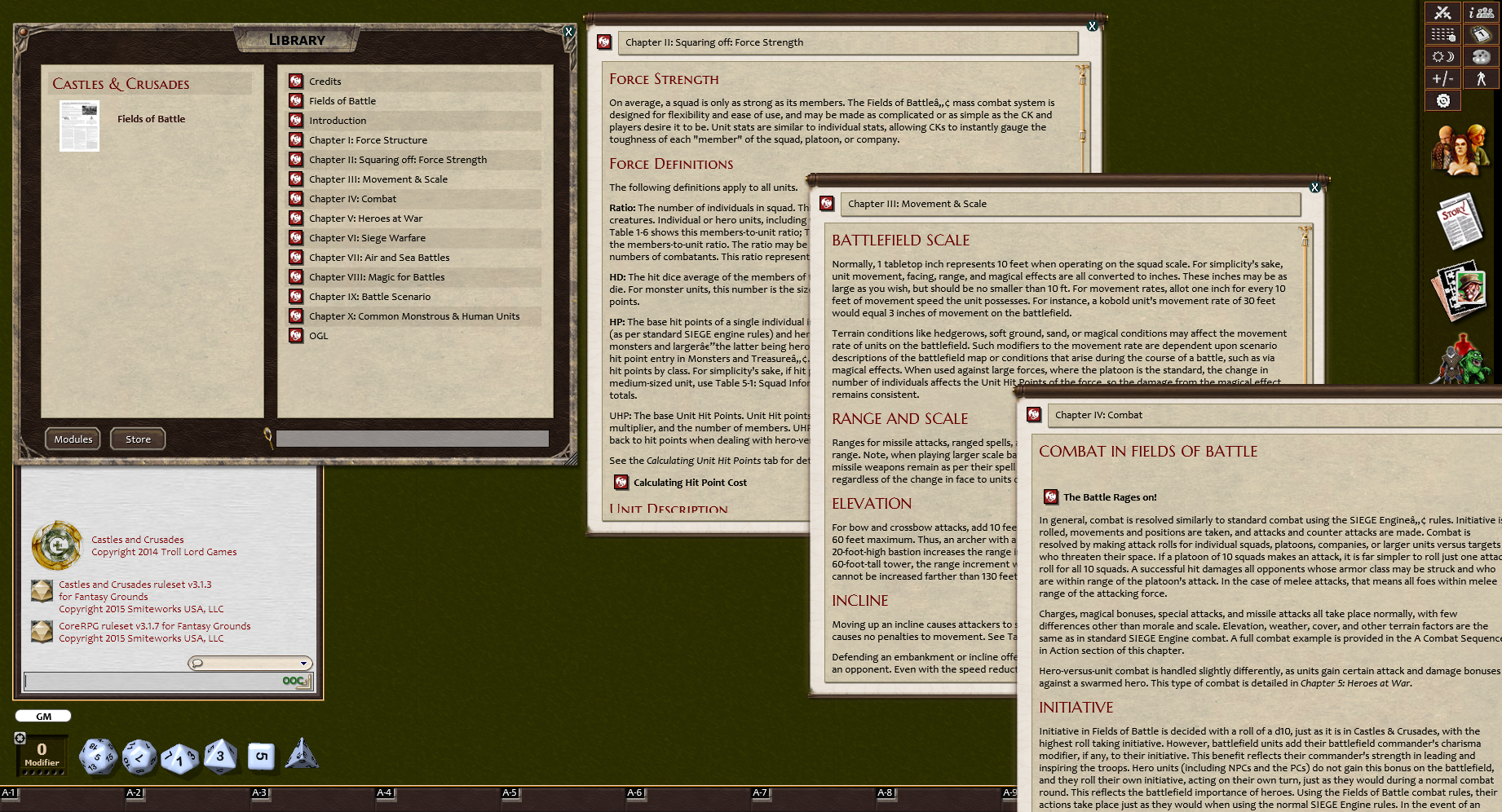Click the +/- Modifiers icon
Image resolution: width=1502 pixels, height=812 pixels.
(1442, 78)
